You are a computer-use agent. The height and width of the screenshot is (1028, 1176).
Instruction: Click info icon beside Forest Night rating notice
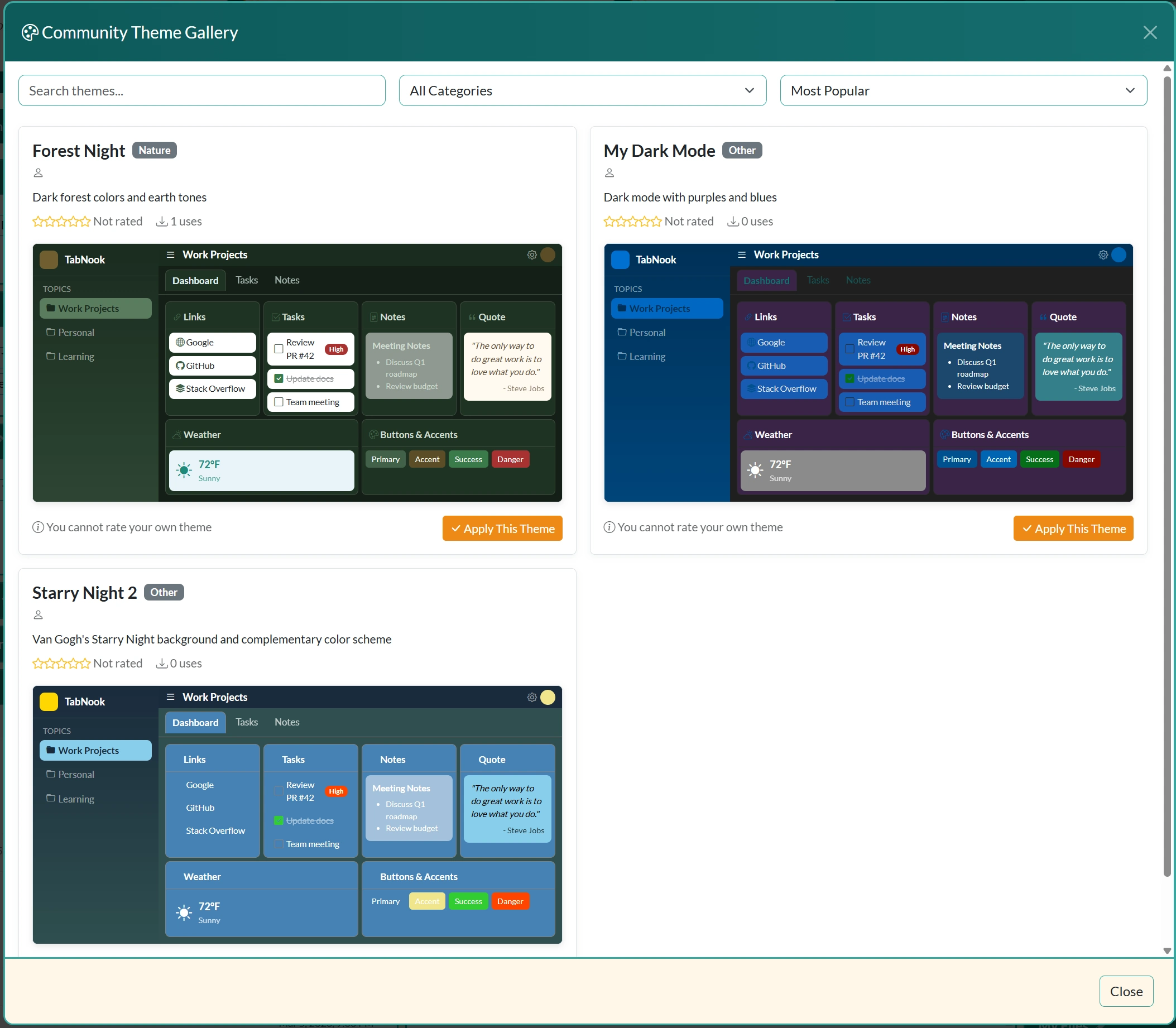point(38,527)
